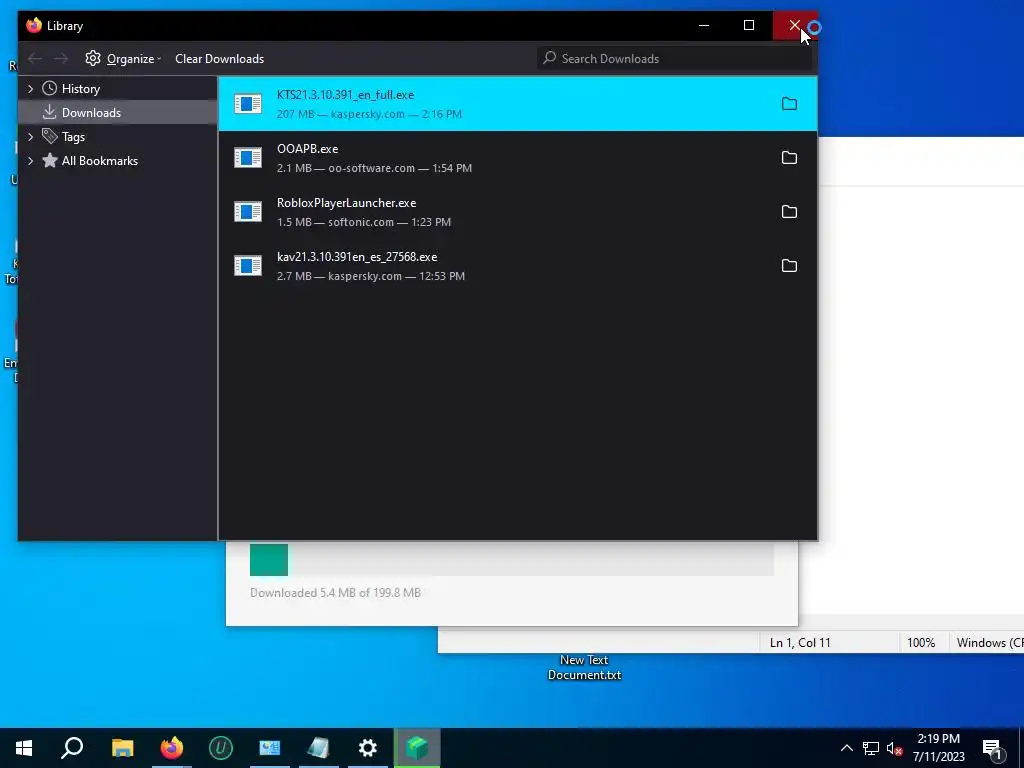Expand the History tree node
Screen dimensions: 1024x768
click(x=30, y=88)
